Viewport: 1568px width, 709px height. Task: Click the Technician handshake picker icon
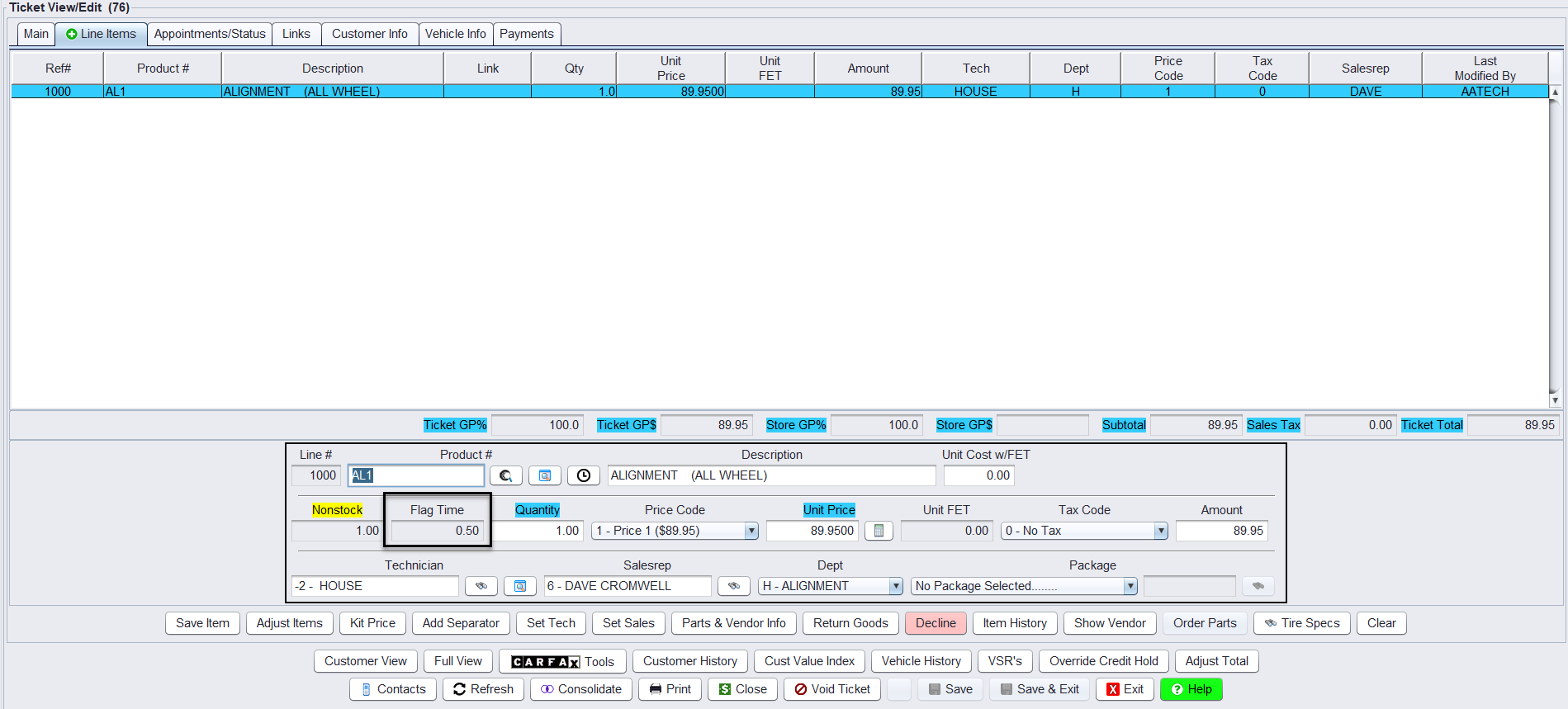pos(481,586)
